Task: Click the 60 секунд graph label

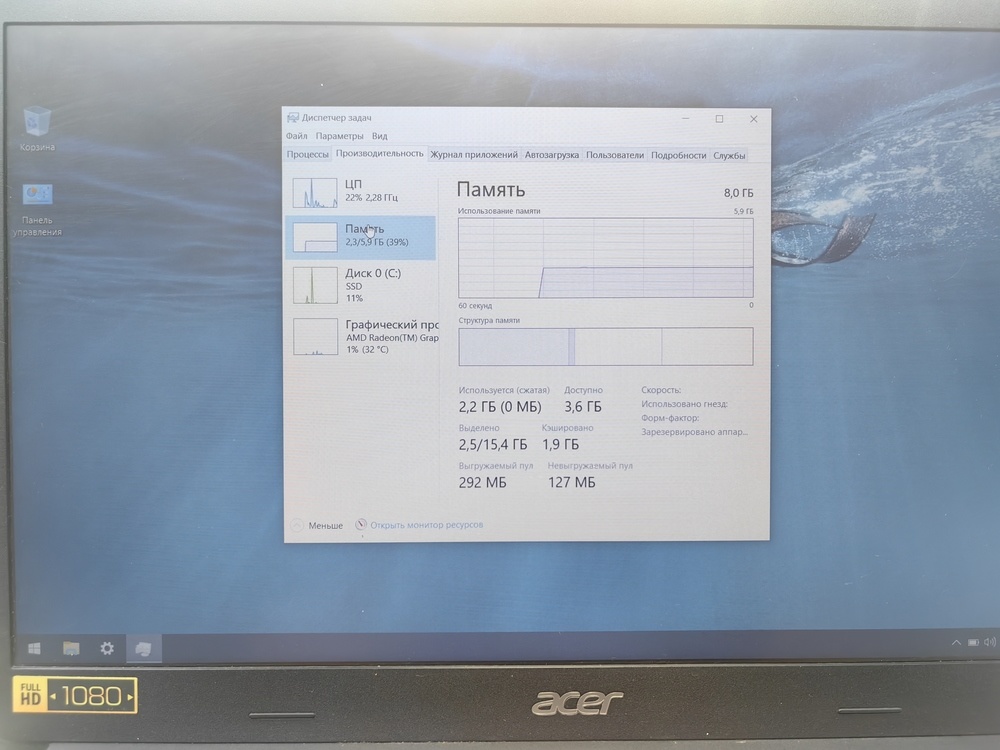Action: pyautogui.click(x=475, y=305)
